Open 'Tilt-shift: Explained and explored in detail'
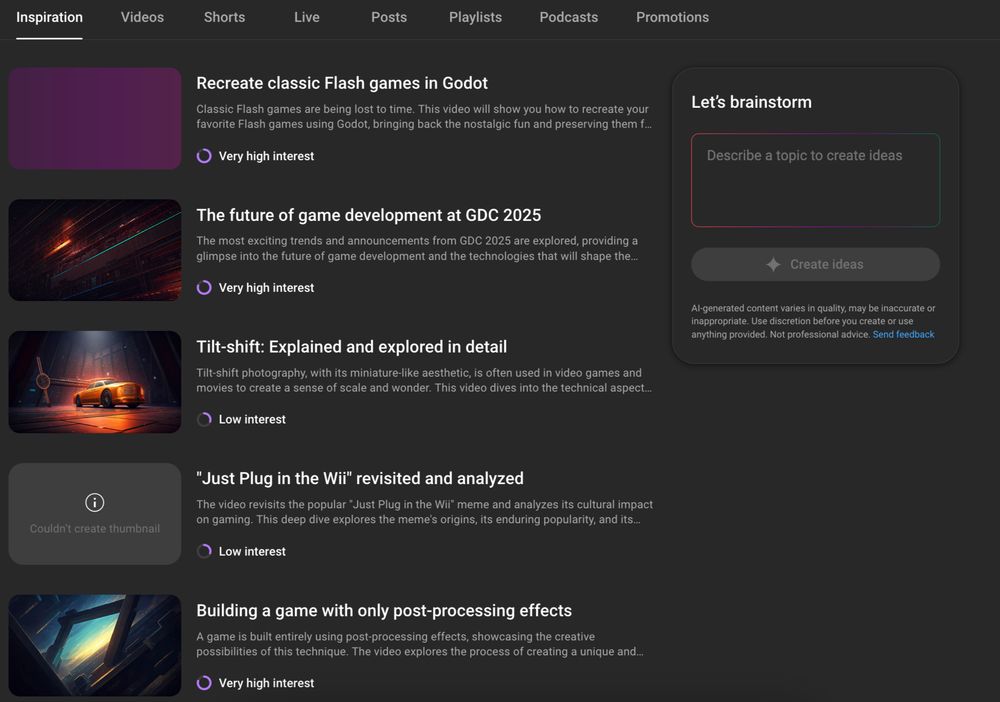Screen dimensions: 1000x702 pos(351,347)
